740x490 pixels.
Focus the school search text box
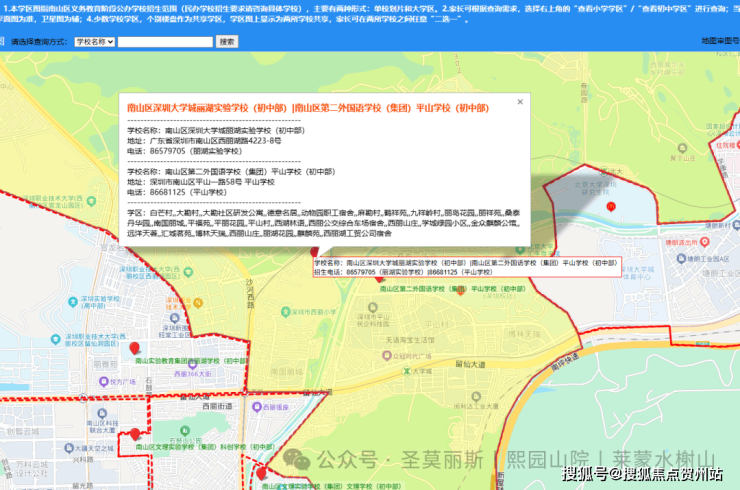point(165,42)
